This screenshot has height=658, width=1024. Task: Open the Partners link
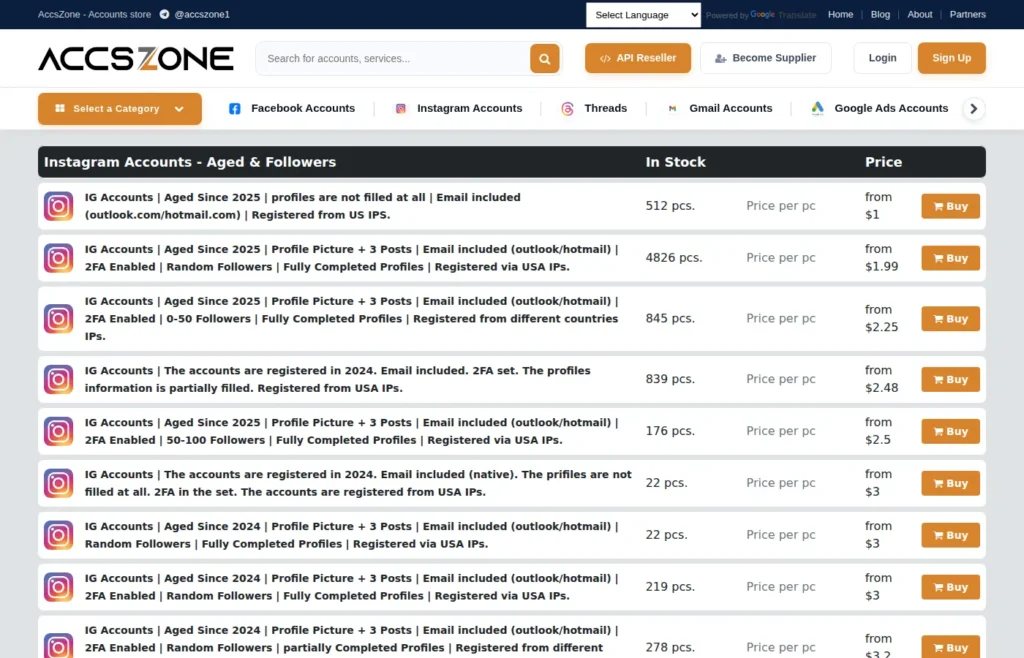click(x=967, y=14)
